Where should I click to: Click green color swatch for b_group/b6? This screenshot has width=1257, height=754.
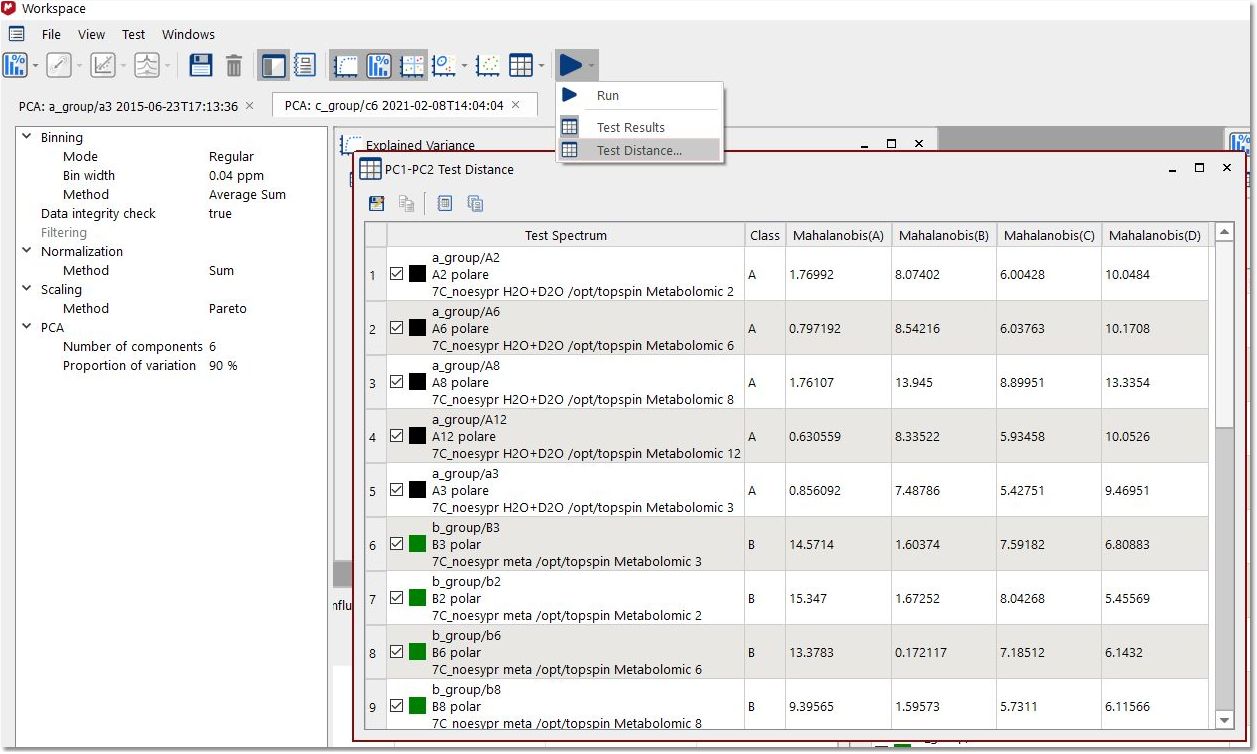click(417, 652)
